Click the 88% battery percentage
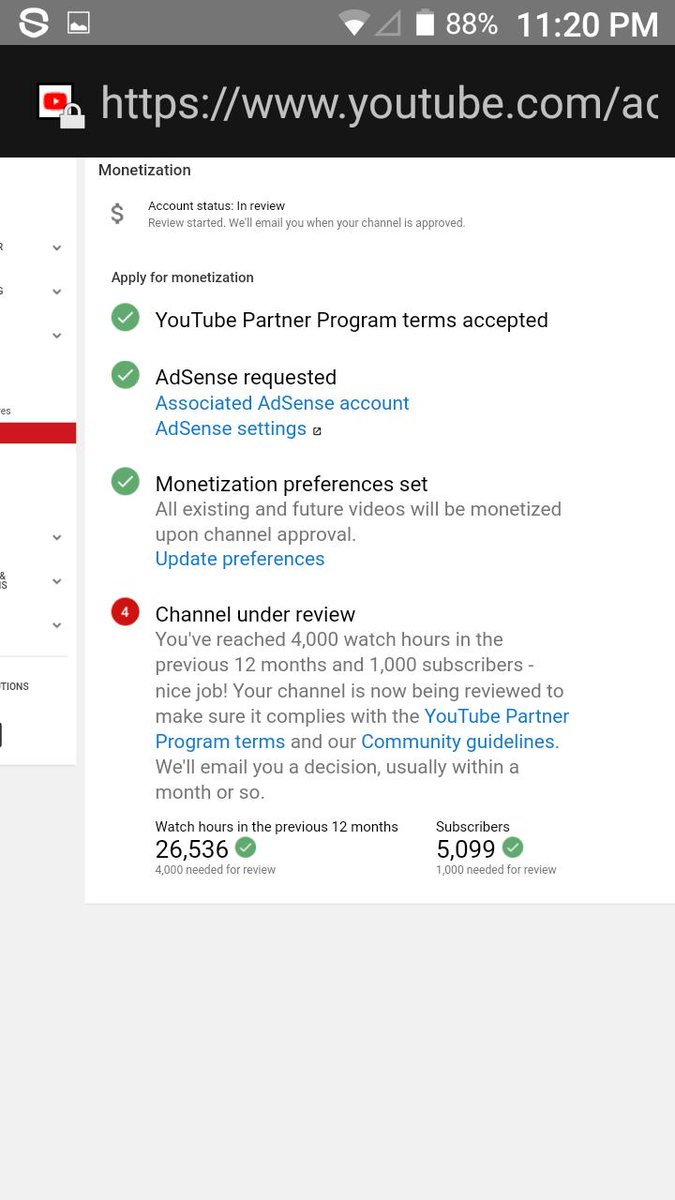 (472, 24)
